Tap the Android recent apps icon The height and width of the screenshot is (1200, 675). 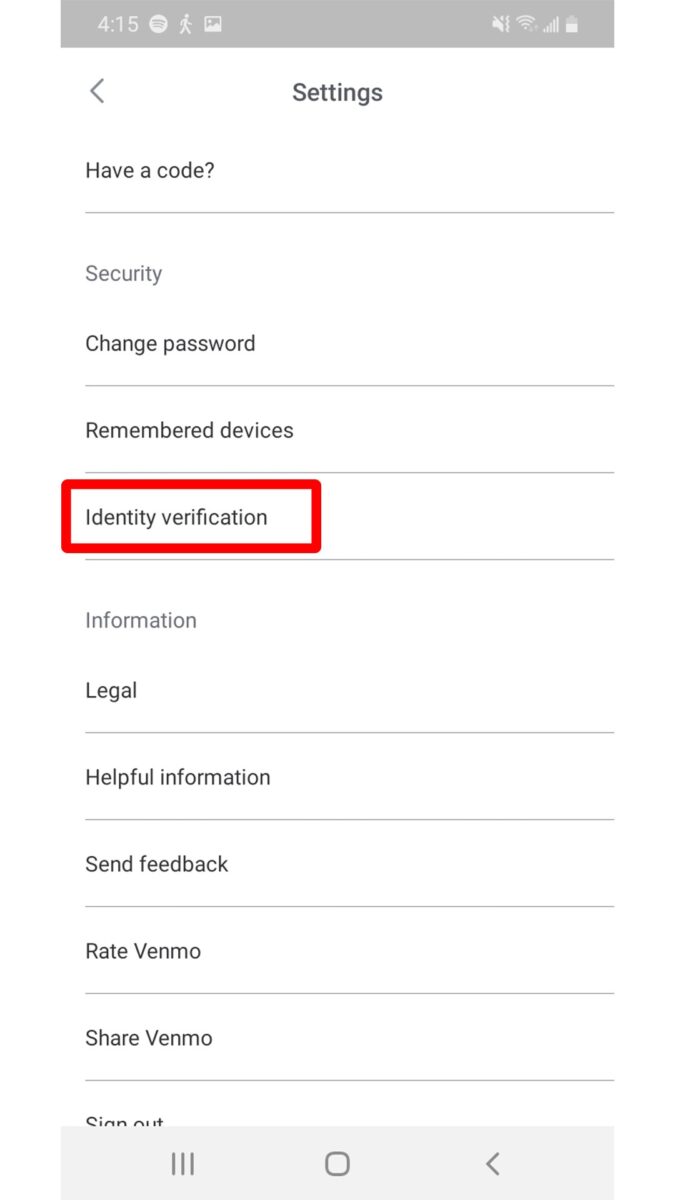[x=182, y=1163]
